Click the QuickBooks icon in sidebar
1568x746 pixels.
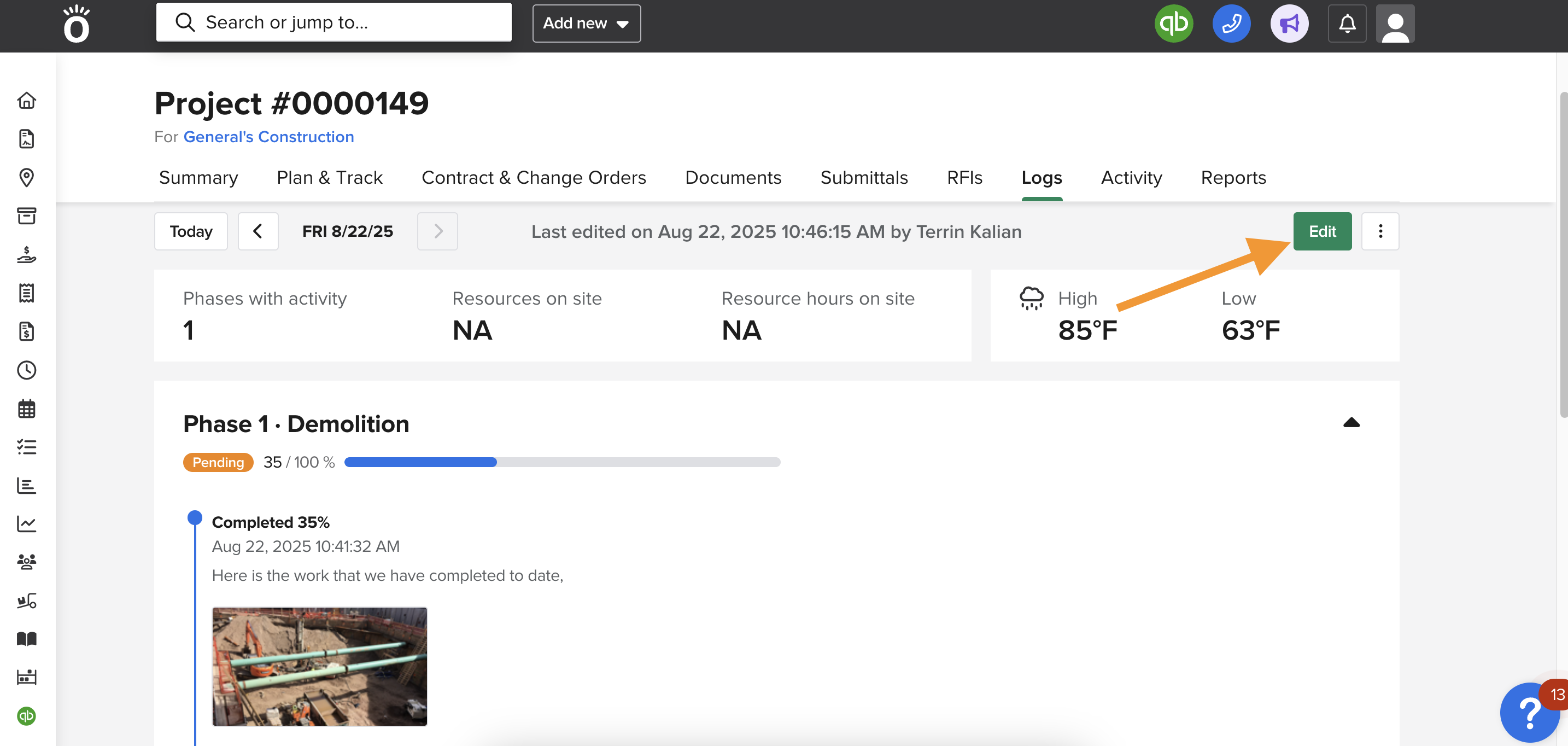click(27, 717)
